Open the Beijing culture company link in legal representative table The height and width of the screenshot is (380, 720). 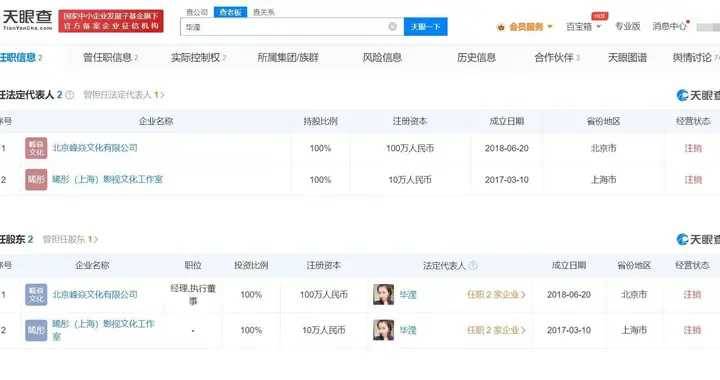coord(95,148)
